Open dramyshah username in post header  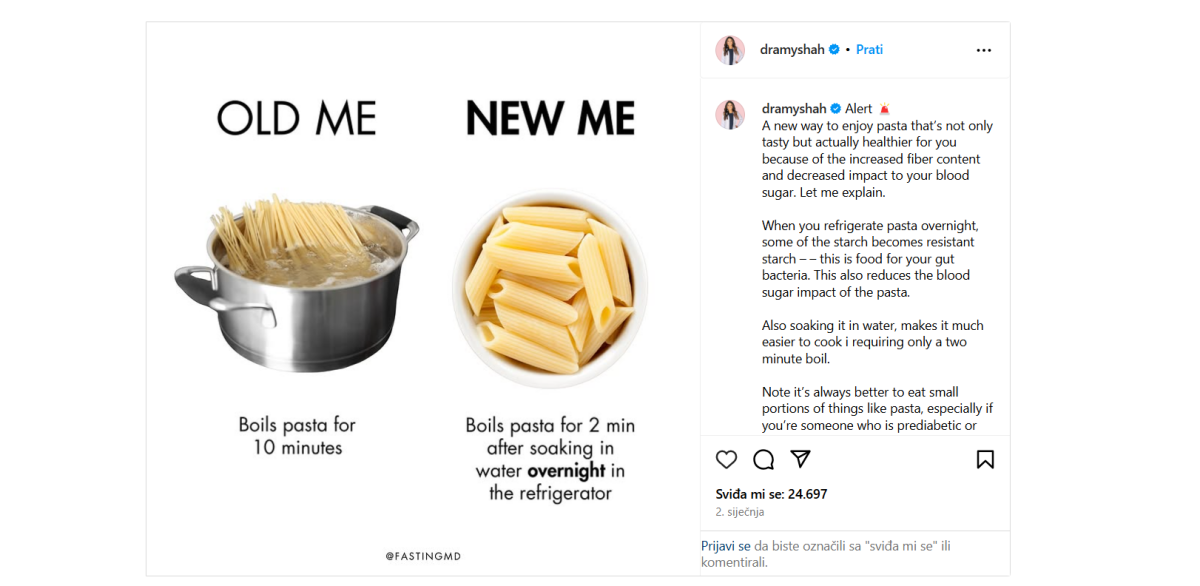tap(792, 50)
